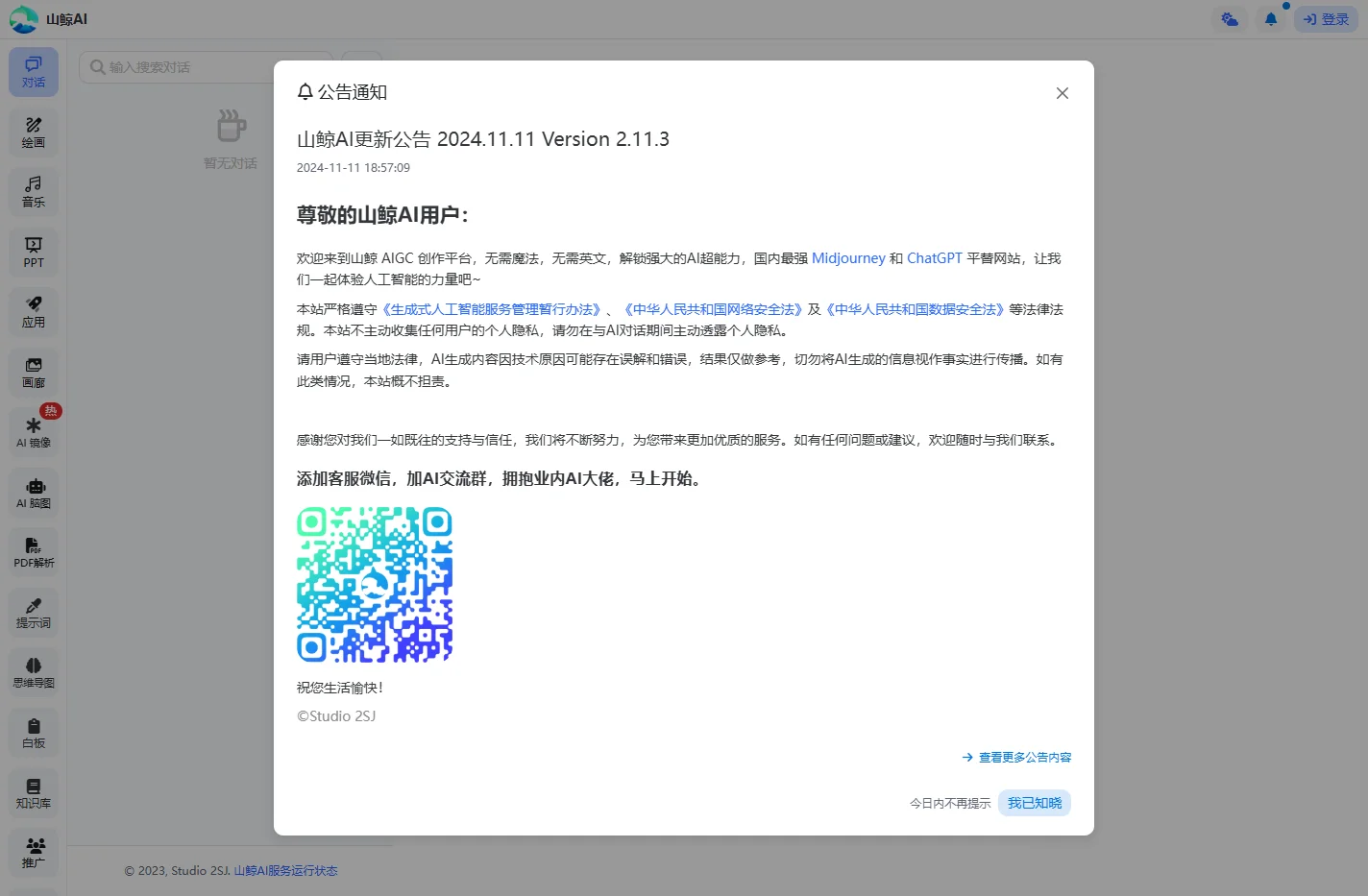
Task: Open the 音乐 music section
Action: [x=34, y=192]
